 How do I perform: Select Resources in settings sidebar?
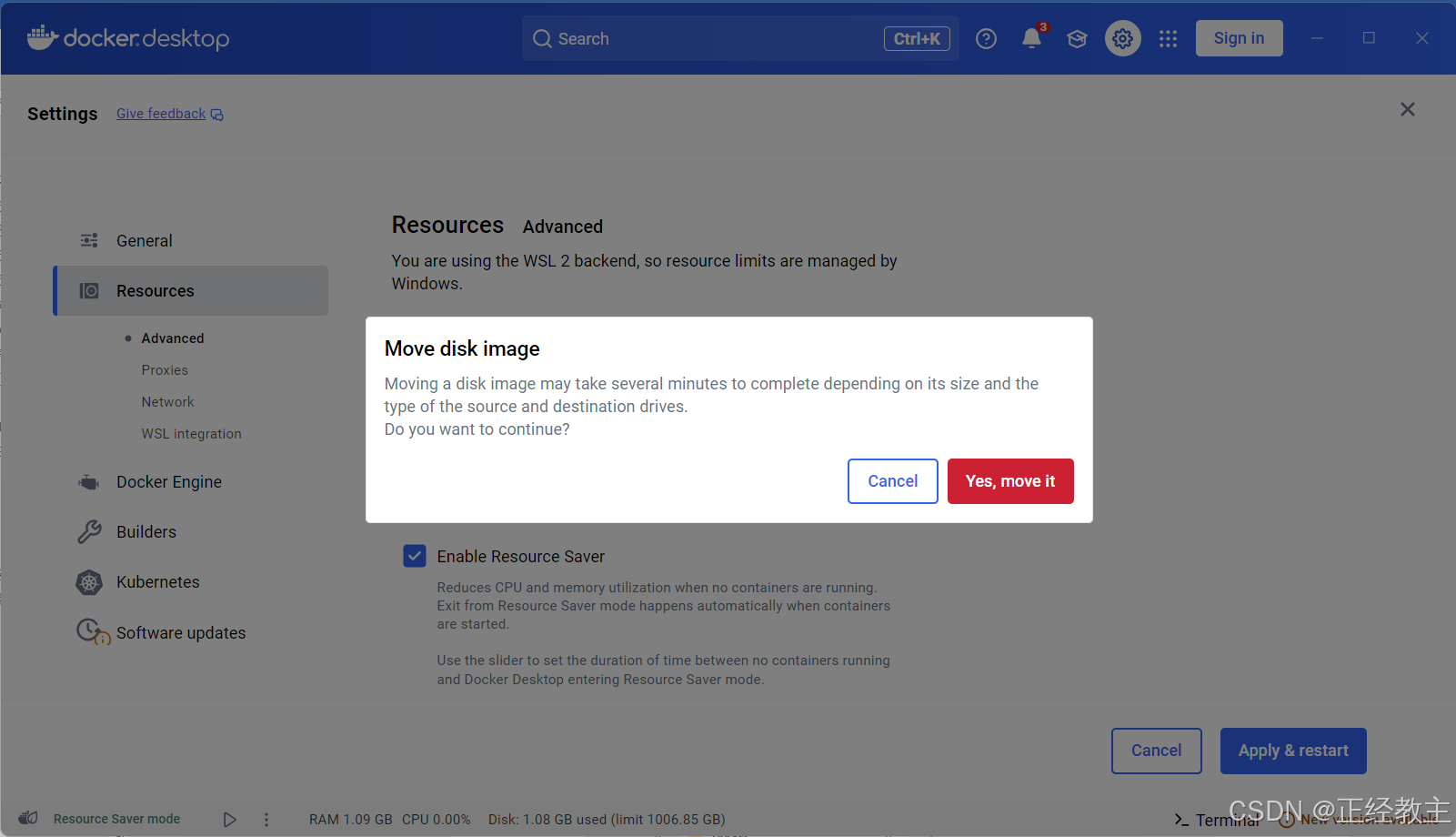click(x=191, y=290)
